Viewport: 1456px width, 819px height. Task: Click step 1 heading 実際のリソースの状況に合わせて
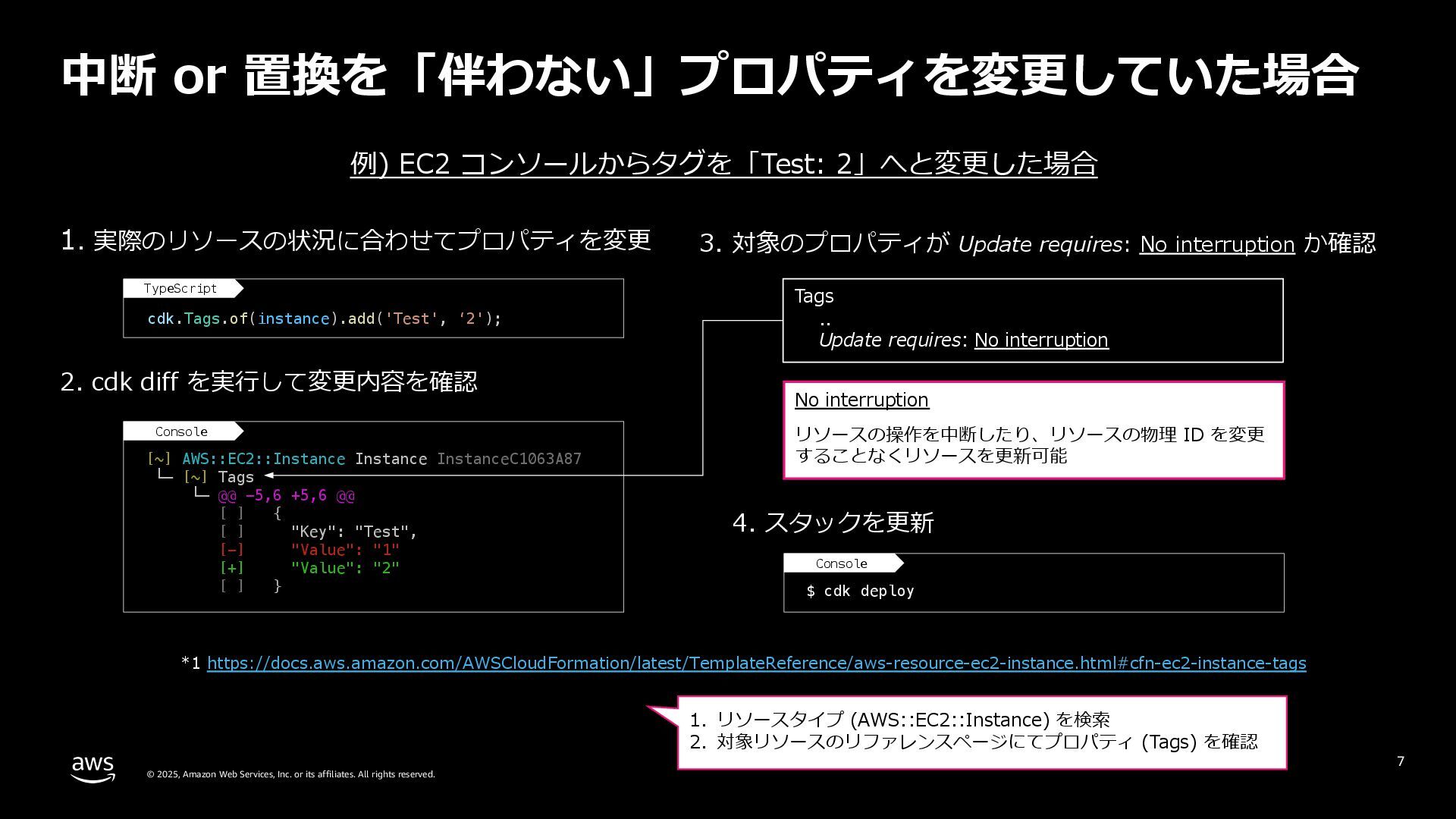pos(356,240)
